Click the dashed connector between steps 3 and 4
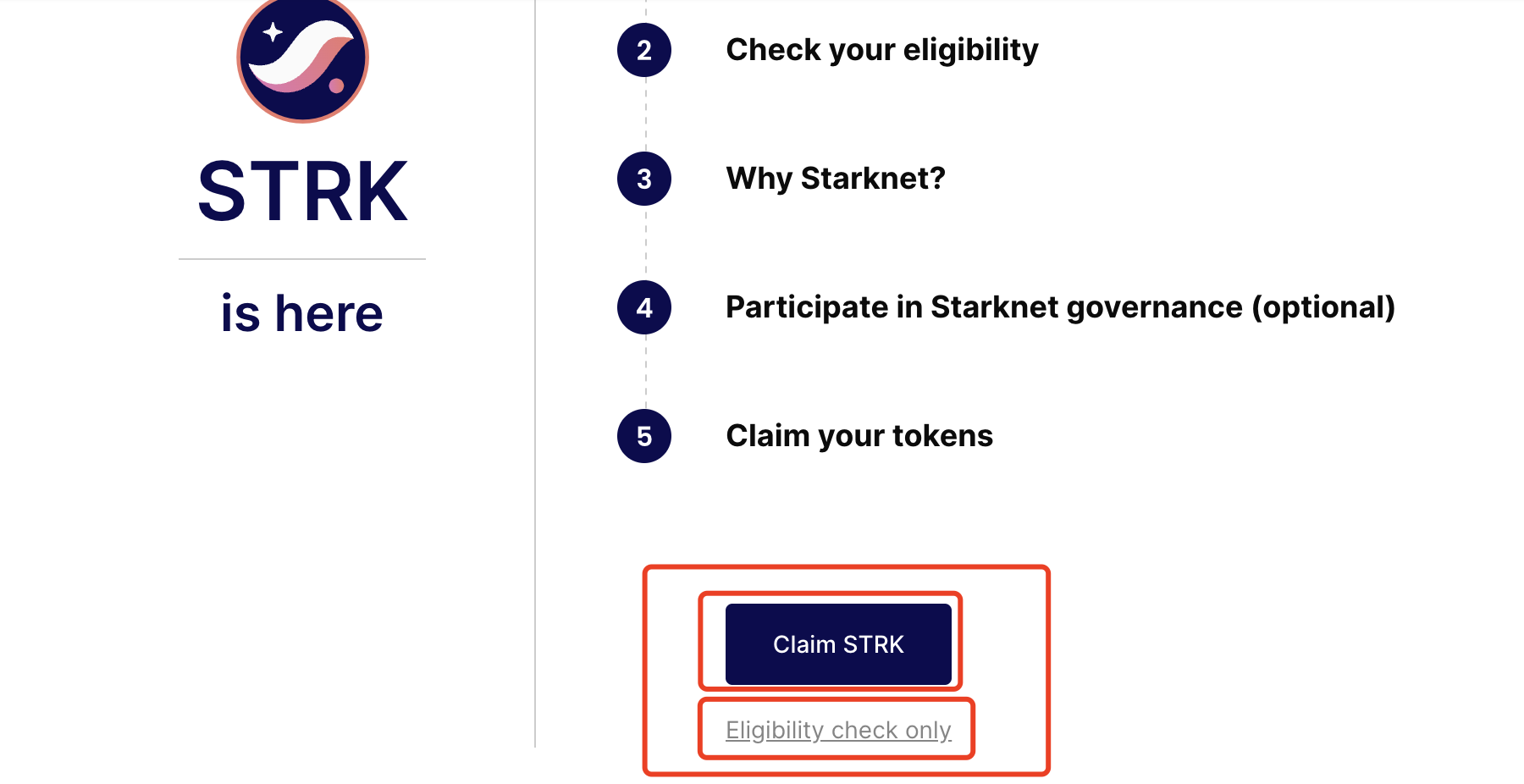 tap(646, 243)
